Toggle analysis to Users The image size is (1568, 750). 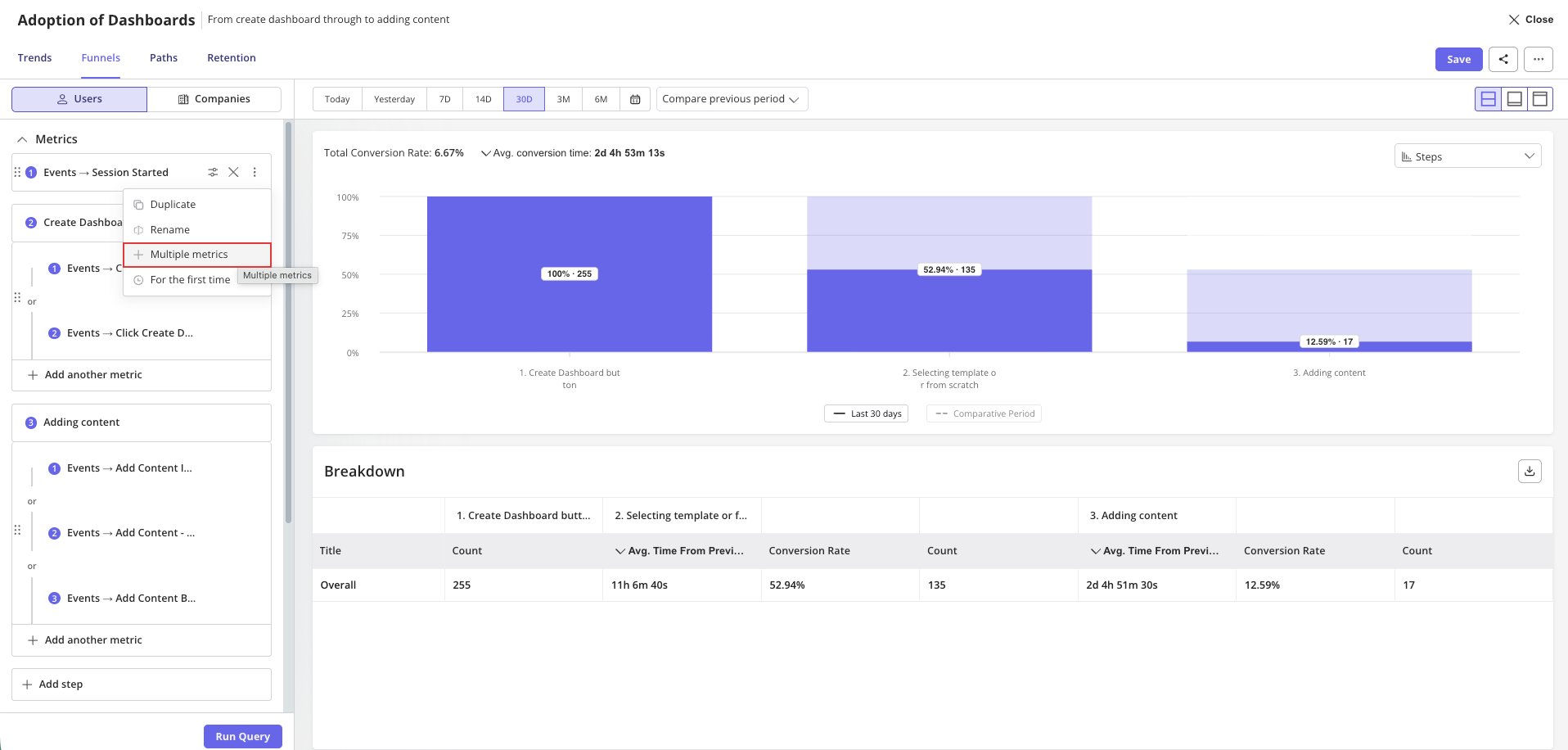pyautogui.click(x=79, y=99)
